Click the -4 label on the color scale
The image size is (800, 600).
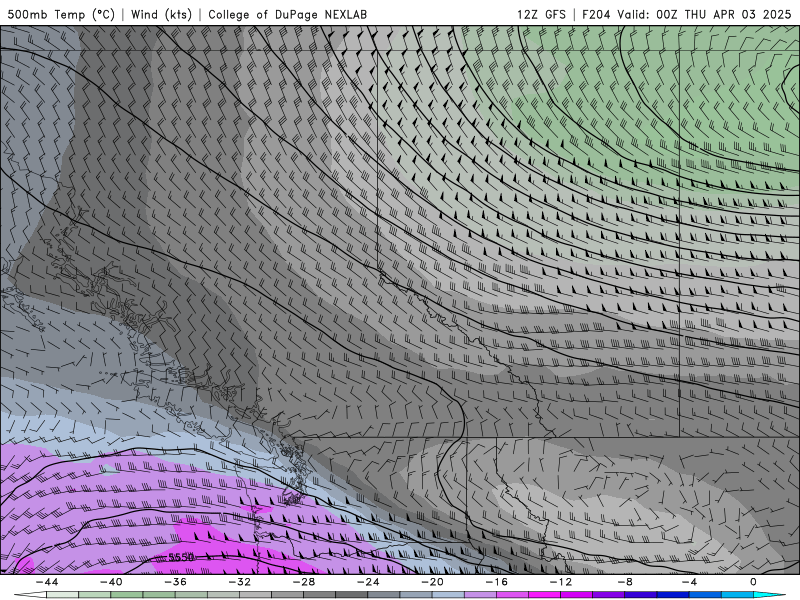click(690, 582)
